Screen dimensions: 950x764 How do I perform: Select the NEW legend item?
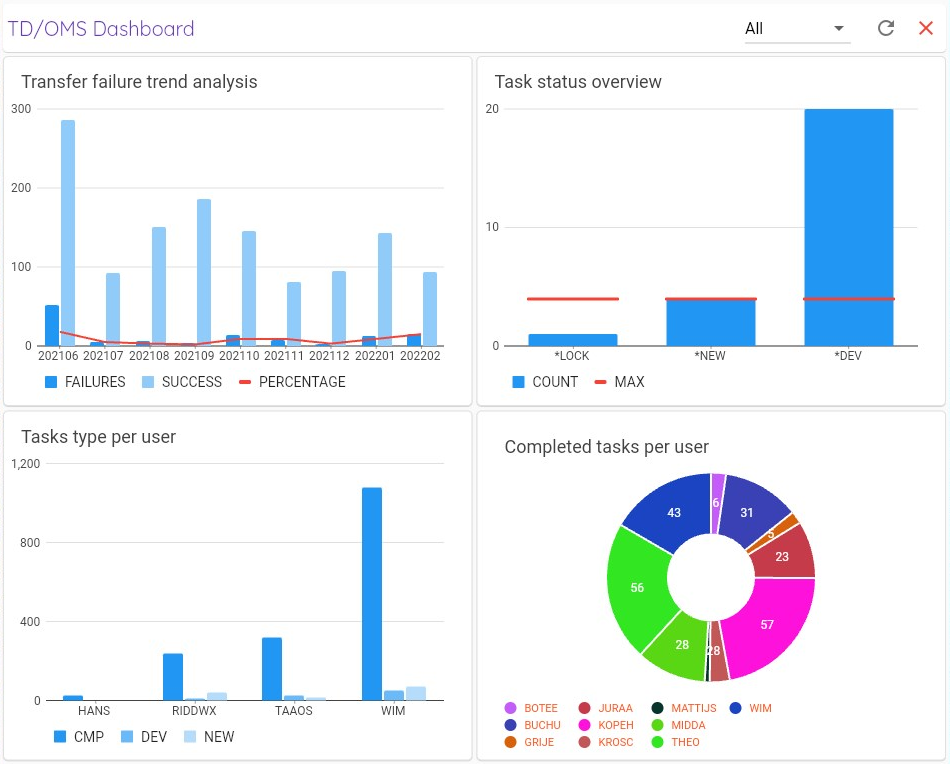click(x=209, y=737)
